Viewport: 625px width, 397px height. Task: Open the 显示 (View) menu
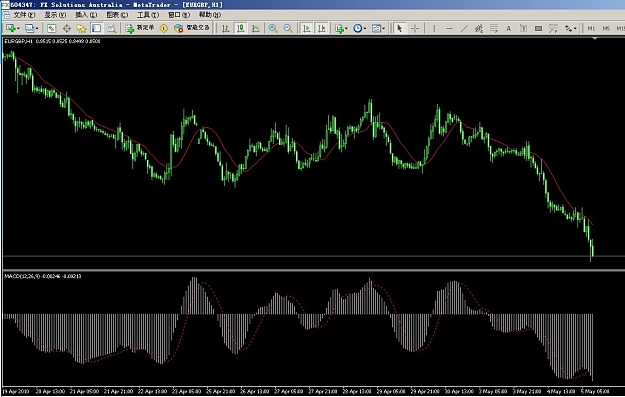pyautogui.click(x=55, y=15)
